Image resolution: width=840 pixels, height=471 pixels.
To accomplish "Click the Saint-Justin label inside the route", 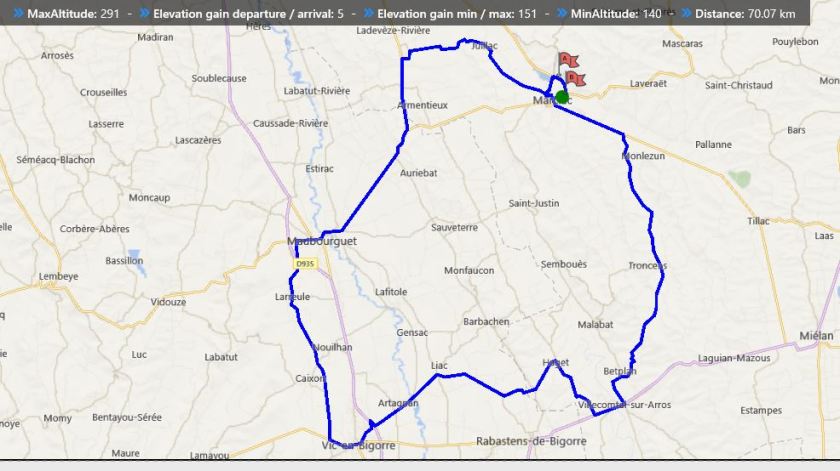I will pos(534,203).
